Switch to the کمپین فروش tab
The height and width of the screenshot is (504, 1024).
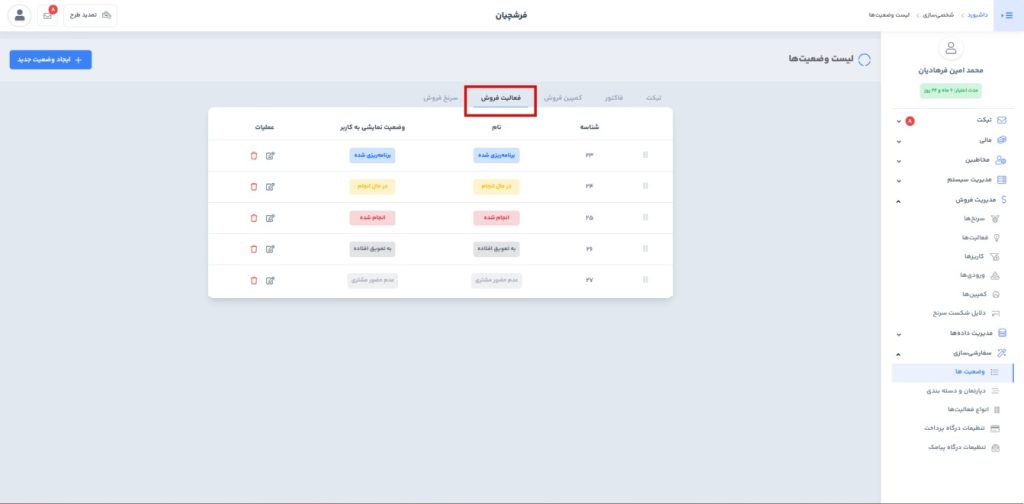pos(564,99)
